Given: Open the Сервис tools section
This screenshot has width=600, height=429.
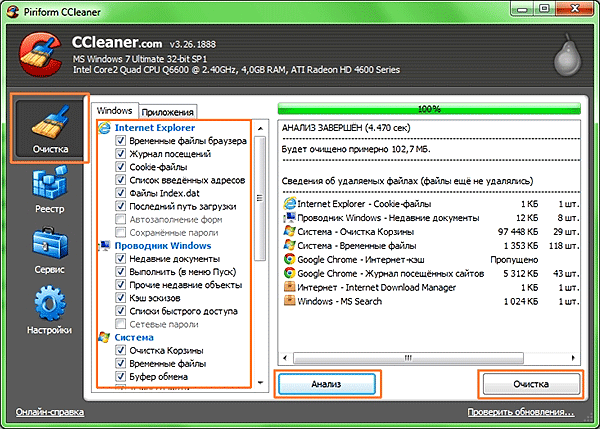Looking at the screenshot, I should 49,251.
